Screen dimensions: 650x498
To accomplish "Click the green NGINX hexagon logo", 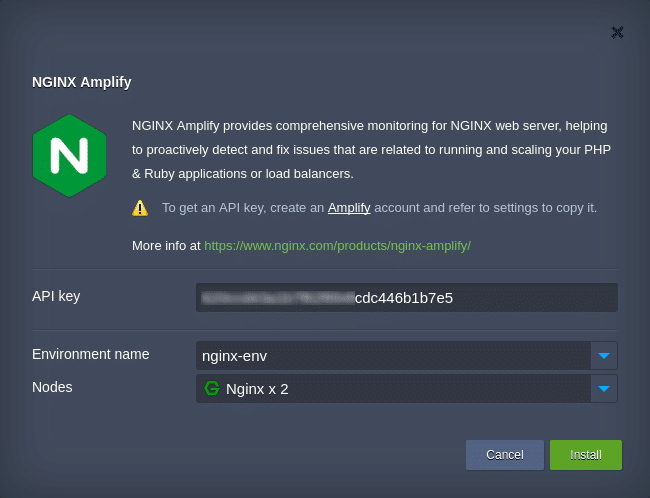I will [69, 156].
